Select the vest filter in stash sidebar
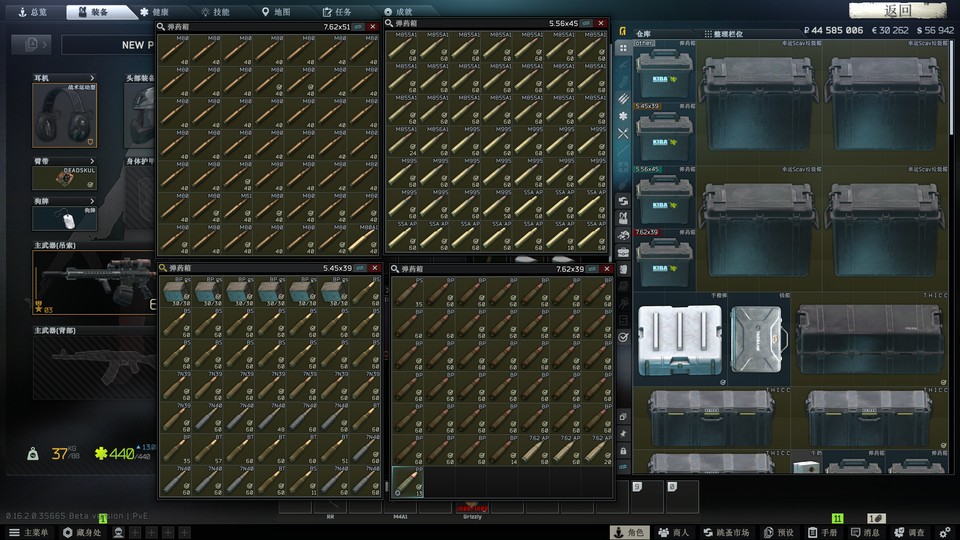Viewport: 960px width, 540px height. click(x=623, y=218)
